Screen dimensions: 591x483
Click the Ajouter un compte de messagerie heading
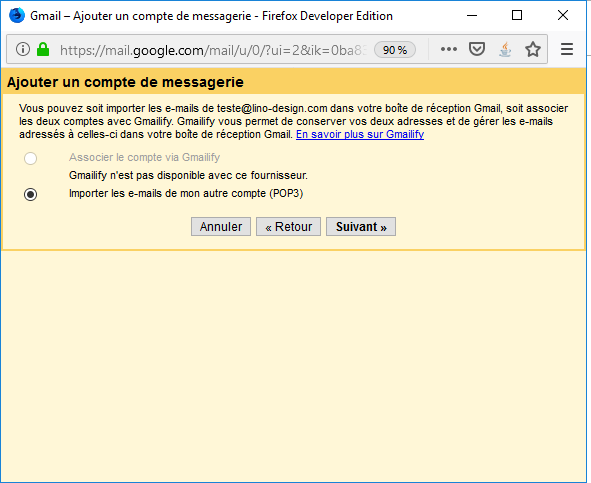pyautogui.click(x=125, y=82)
